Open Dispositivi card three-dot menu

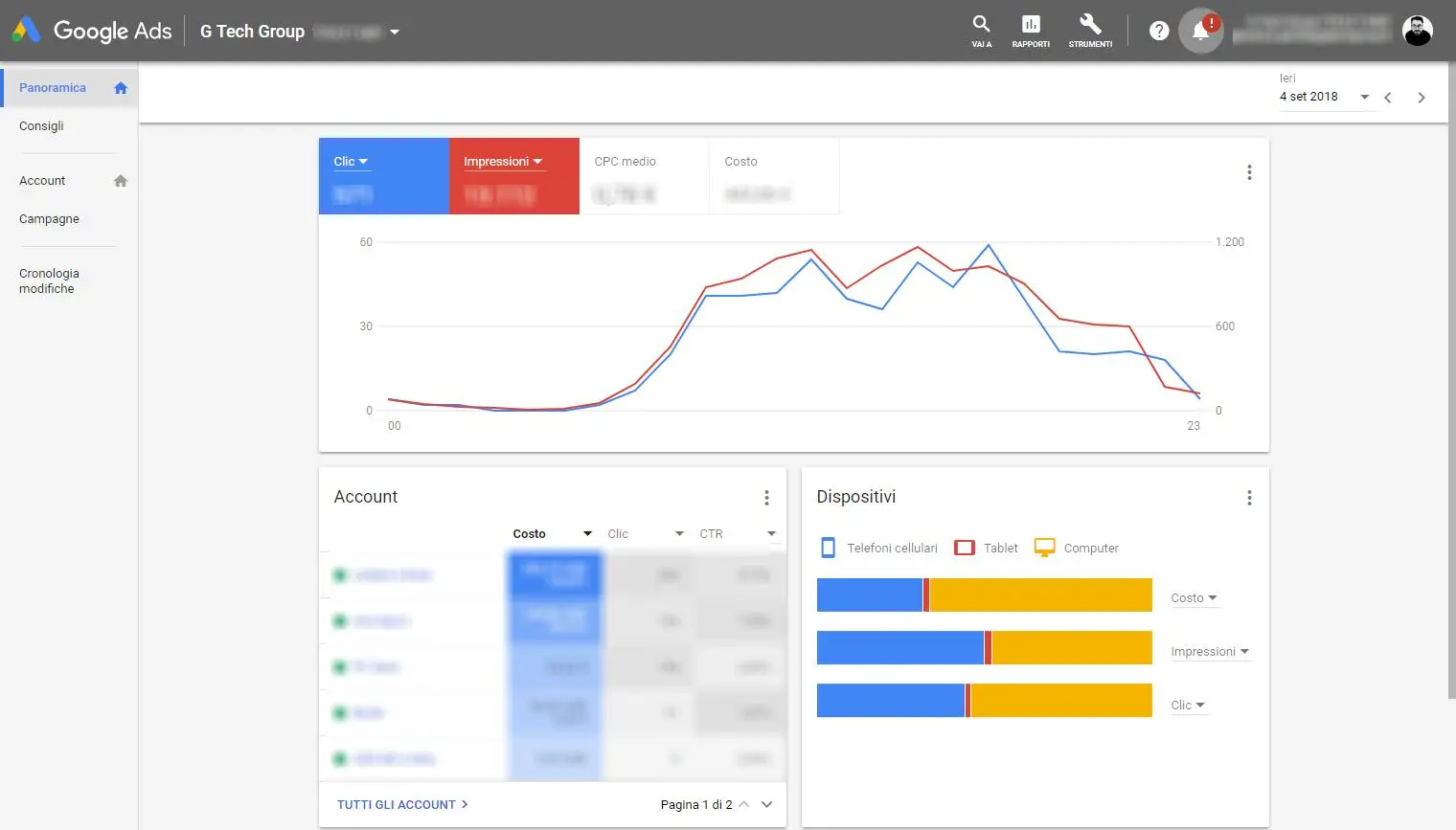tap(1249, 498)
